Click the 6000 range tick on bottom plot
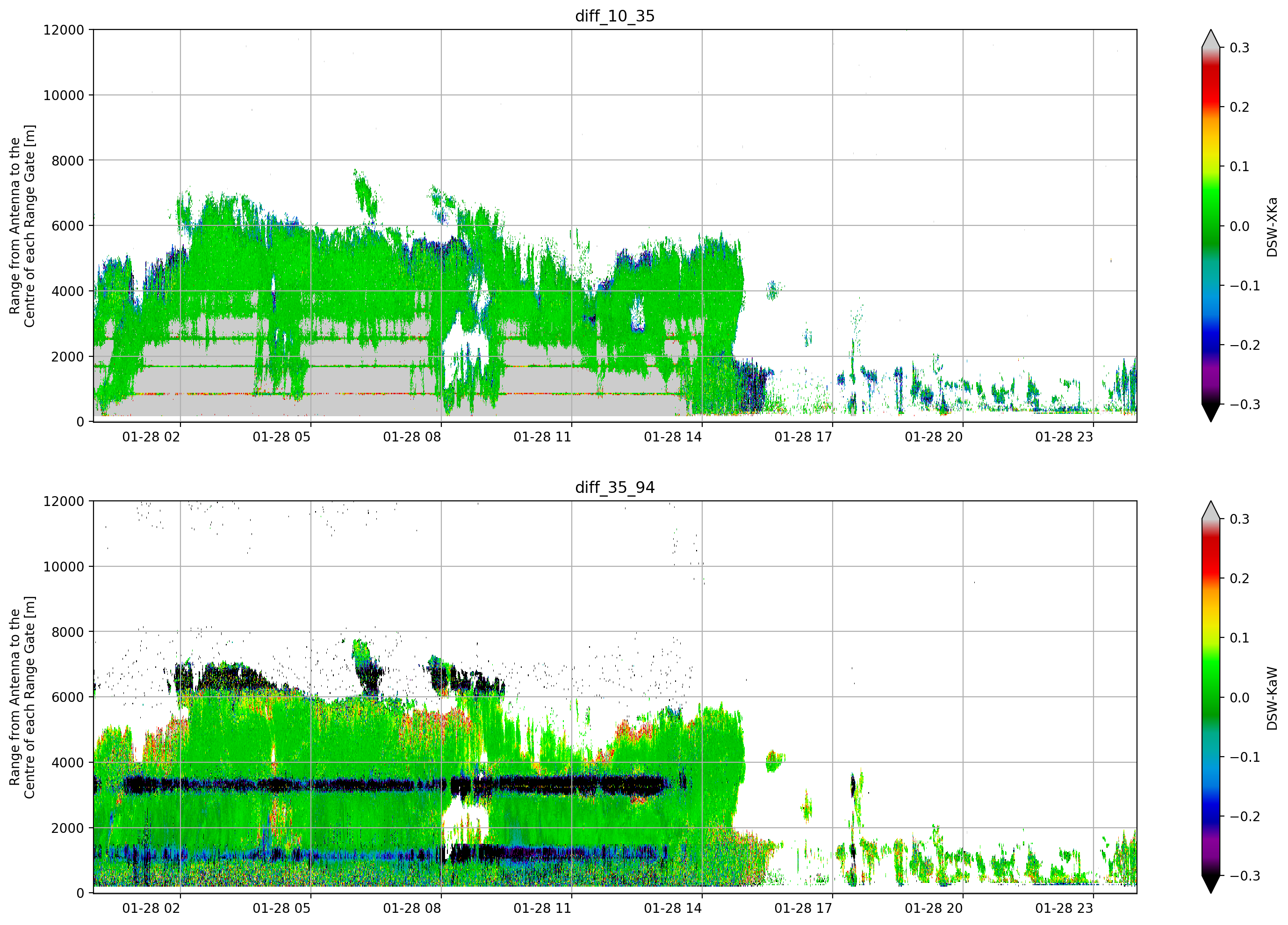 coord(68,697)
